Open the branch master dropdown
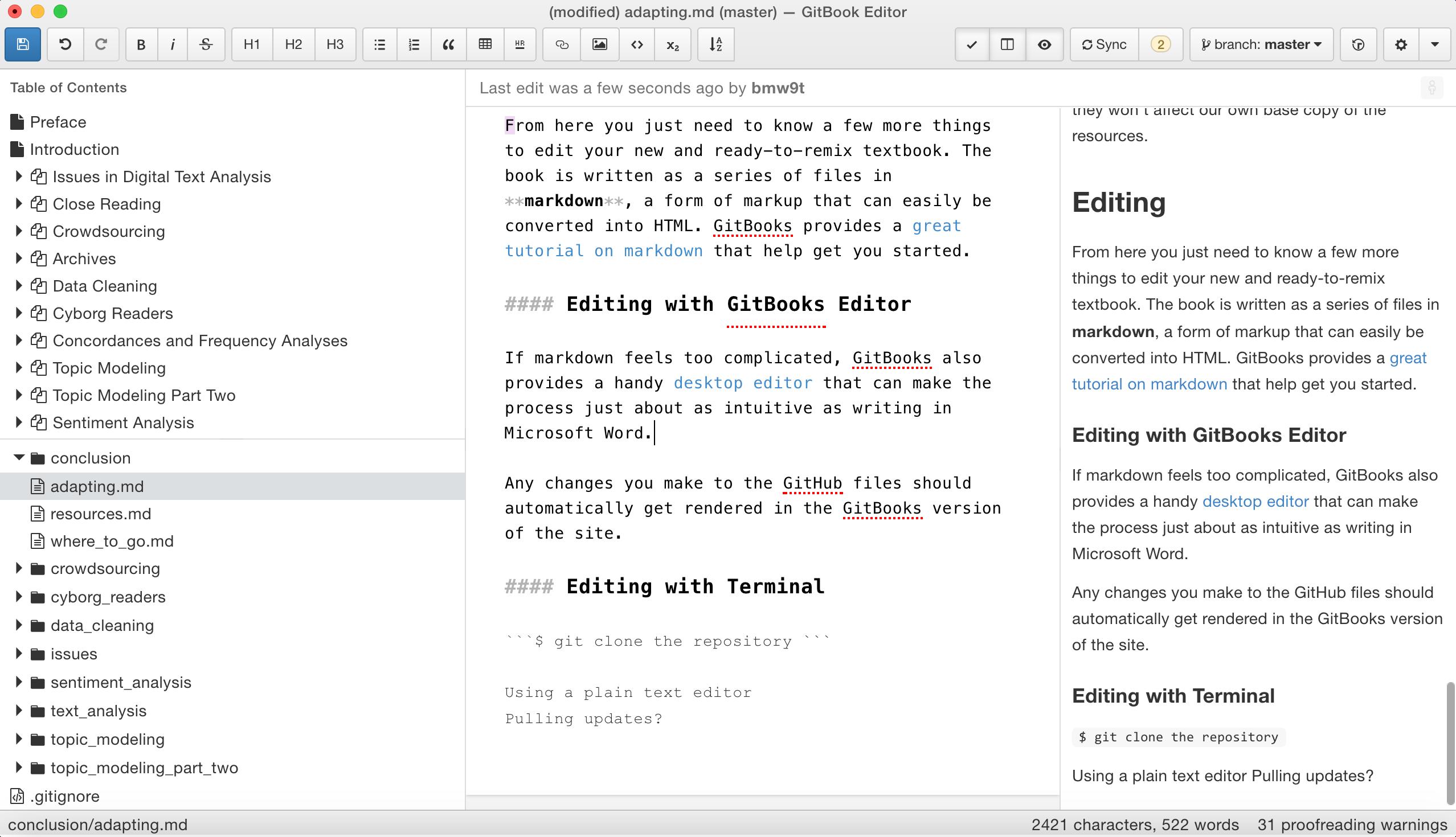This screenshot has height=837, width=1456. [x=1261, y=44]
